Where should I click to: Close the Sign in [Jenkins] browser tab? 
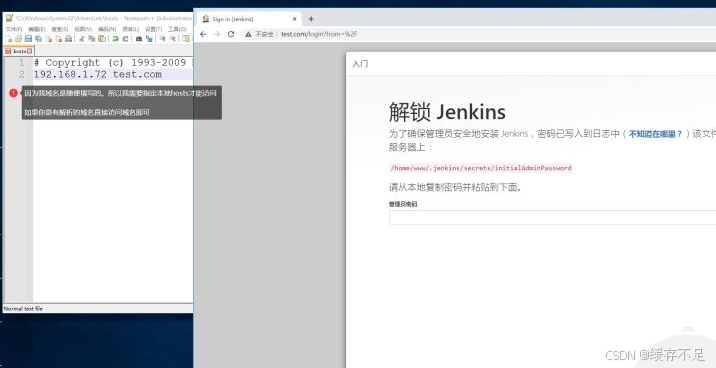[x=295, y=19]
